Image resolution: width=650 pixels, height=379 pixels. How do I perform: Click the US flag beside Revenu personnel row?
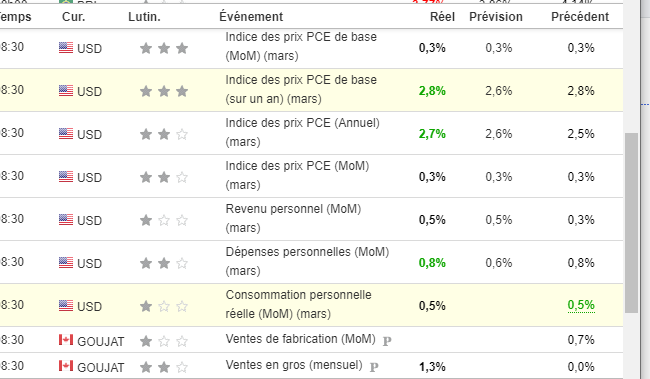pos(66,219)
